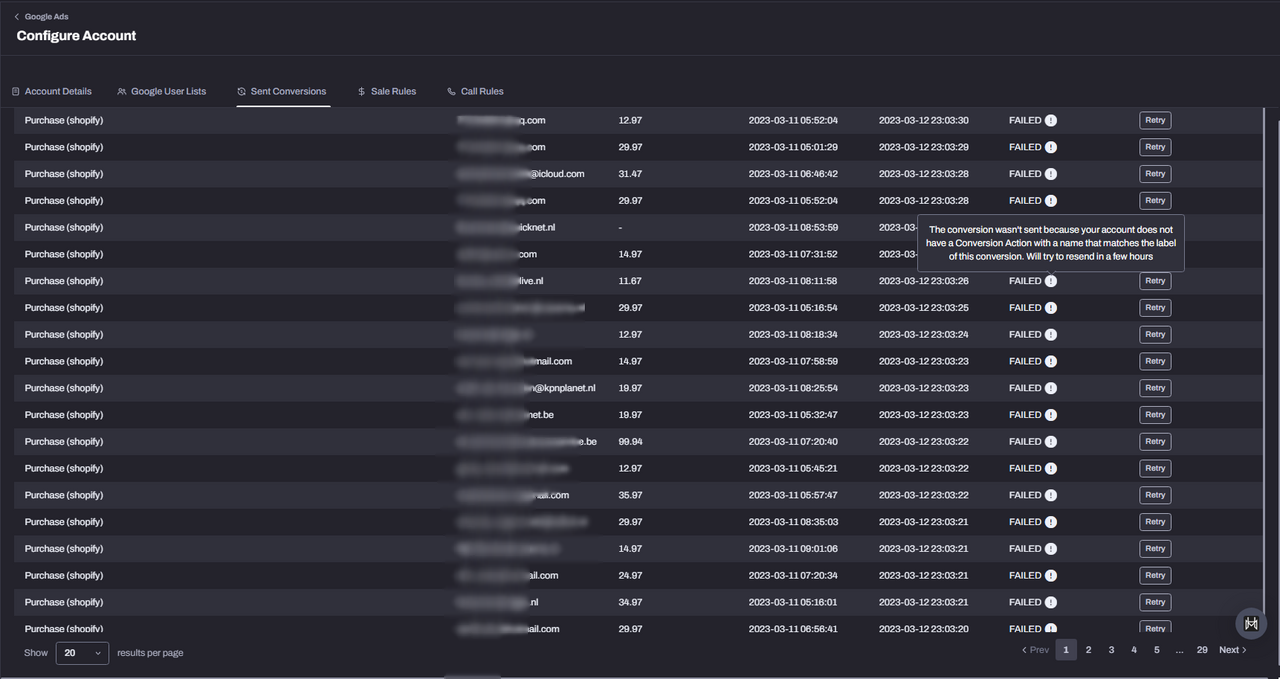Retry the failed conversion for kpnplanet.nl email
Screen dimensions: 1280x679
[x=1155, y=388]
